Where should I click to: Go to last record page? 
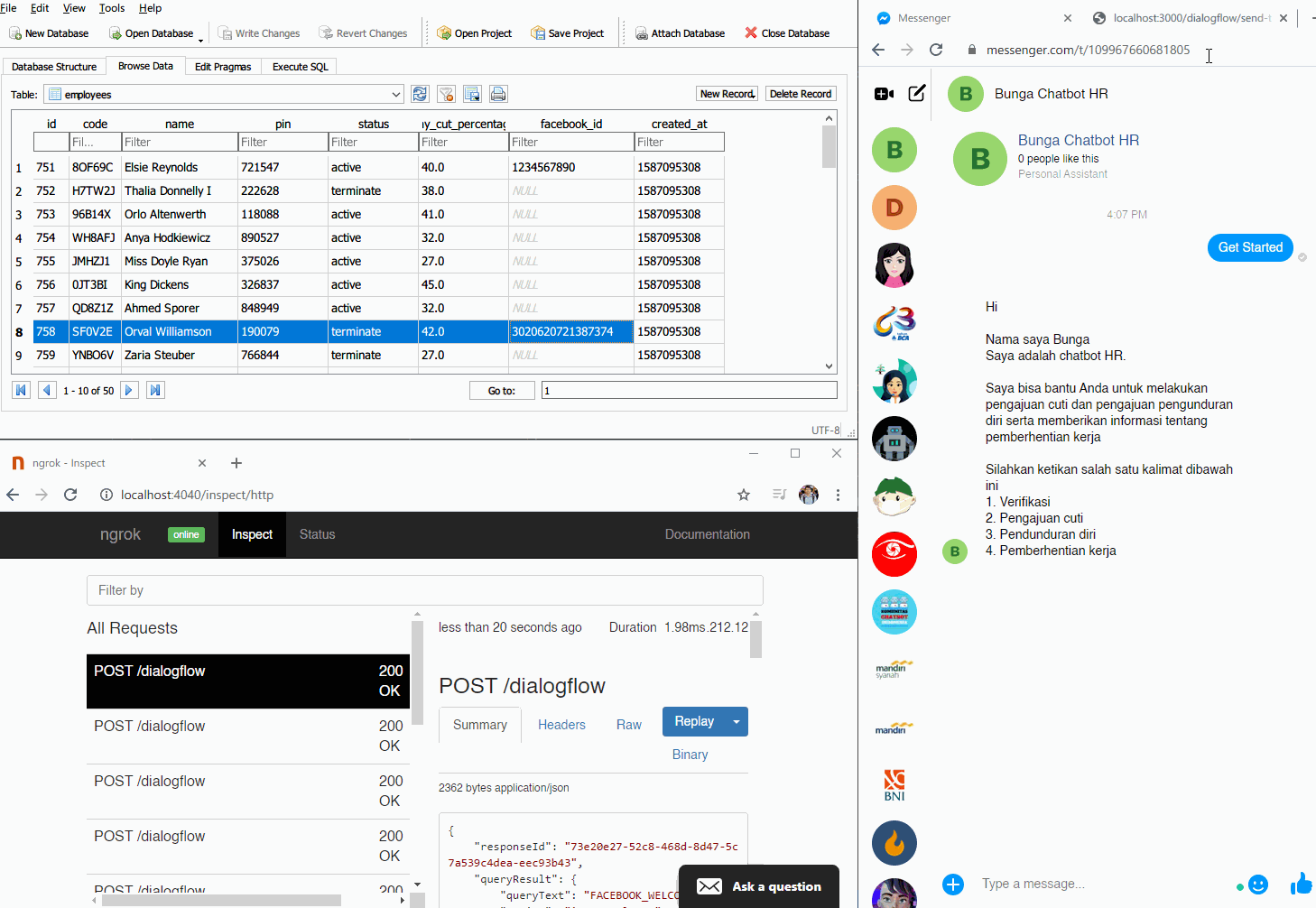155,390
